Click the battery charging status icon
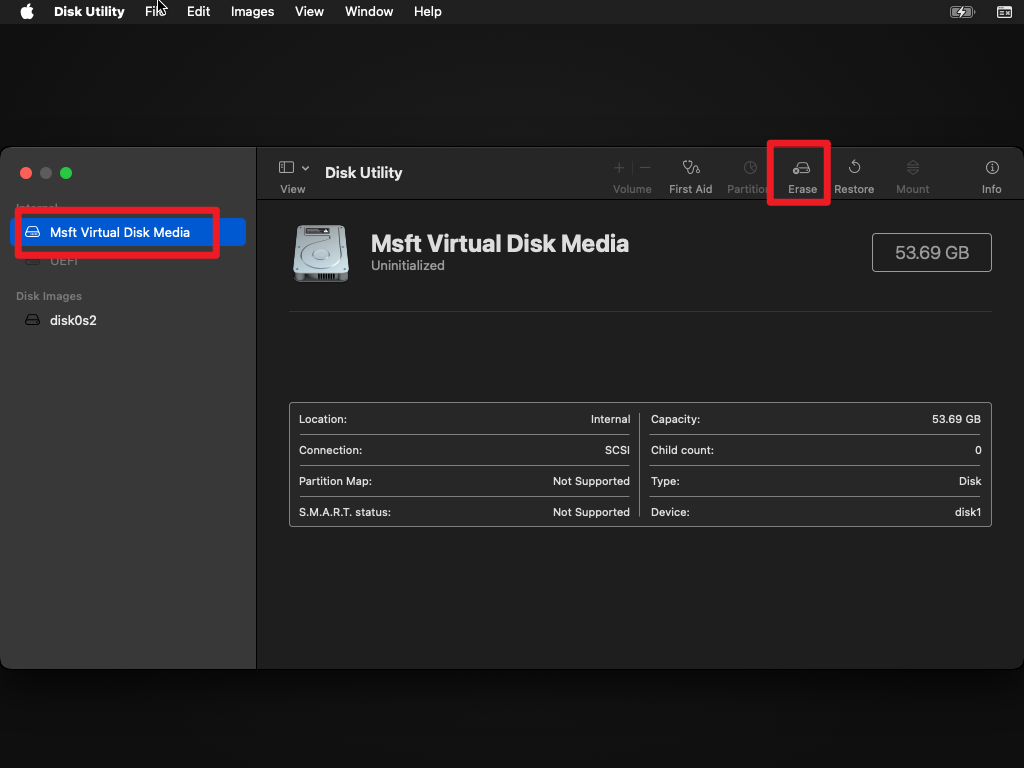Image resolution: width=1024 pixels, height=768 pixels. coord(962,12)
